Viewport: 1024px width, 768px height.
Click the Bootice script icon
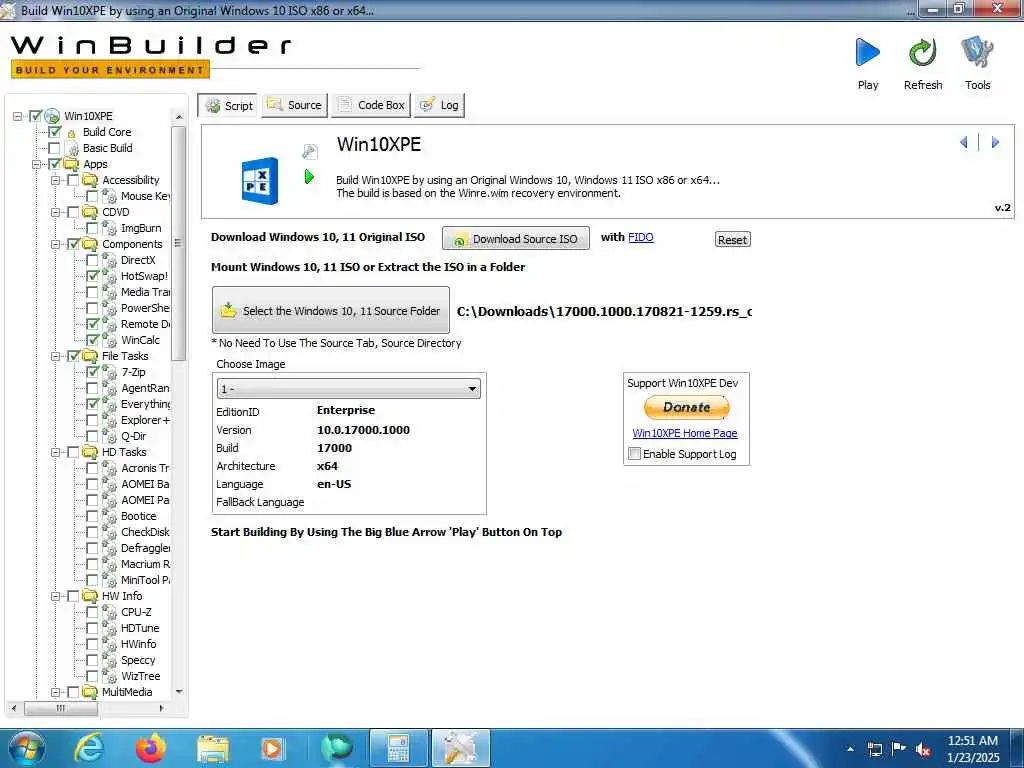110,517
